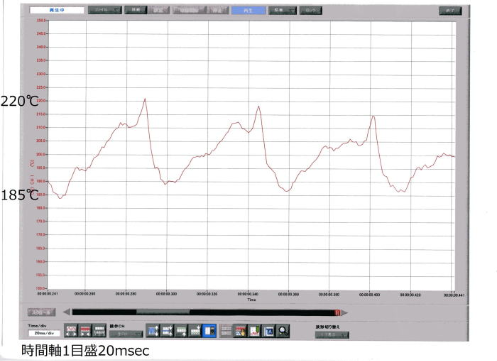This screenshot has width=497, height=361.
Task: Click the gray grid icon with down arrow
Action: pos(181,331)
